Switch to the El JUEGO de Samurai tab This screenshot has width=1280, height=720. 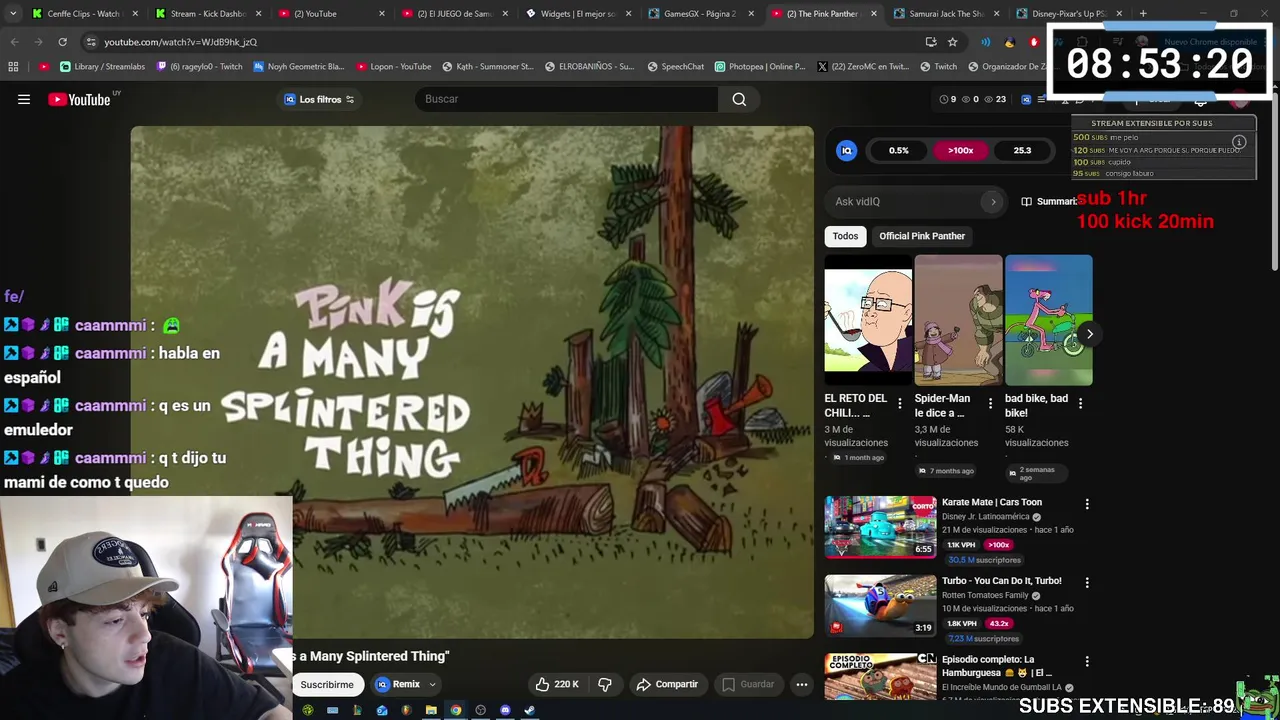[x=455, y=13]
